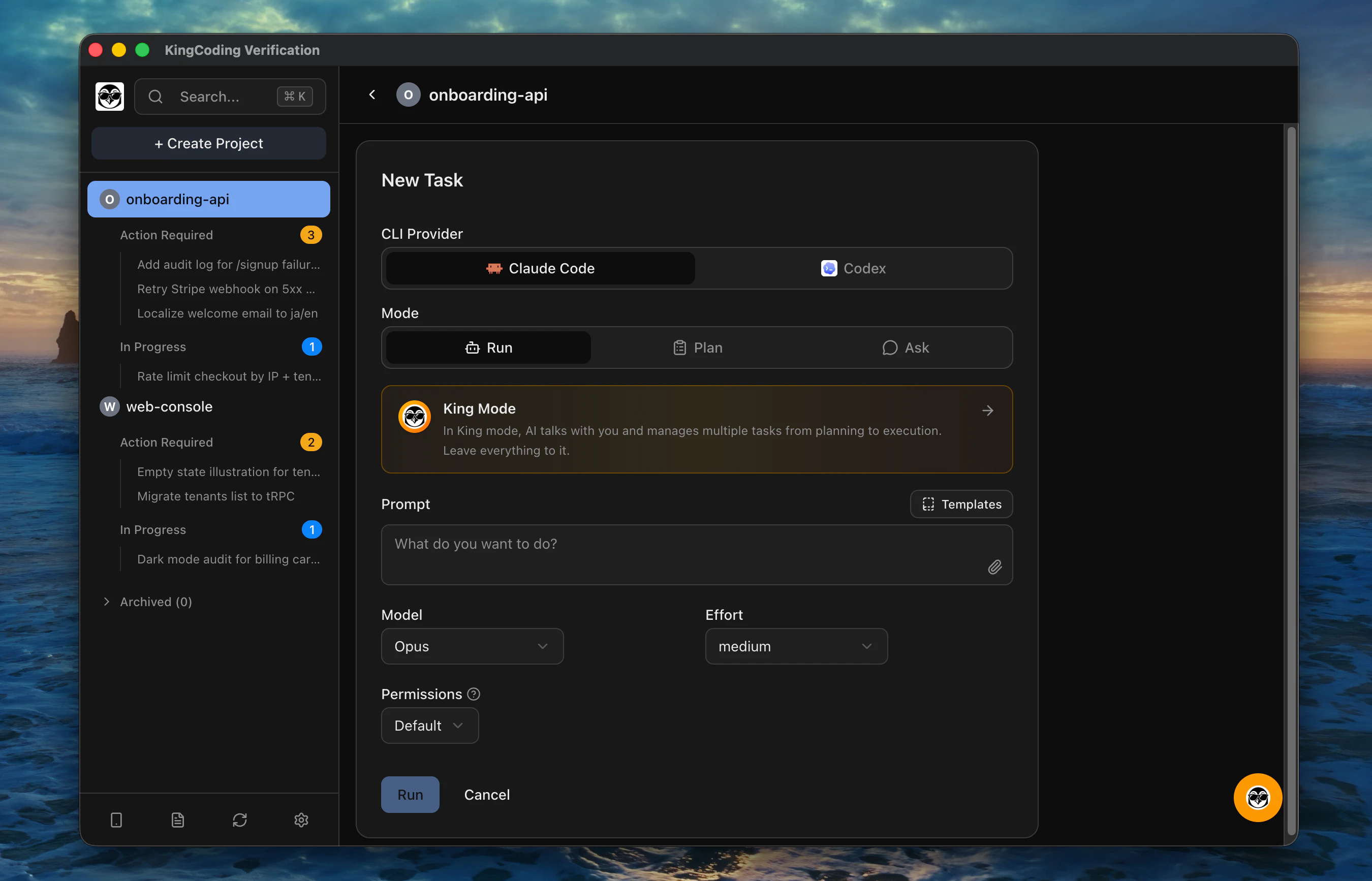
Task: Click Create Project in the sidebar
Action: (x=208, y=143)
